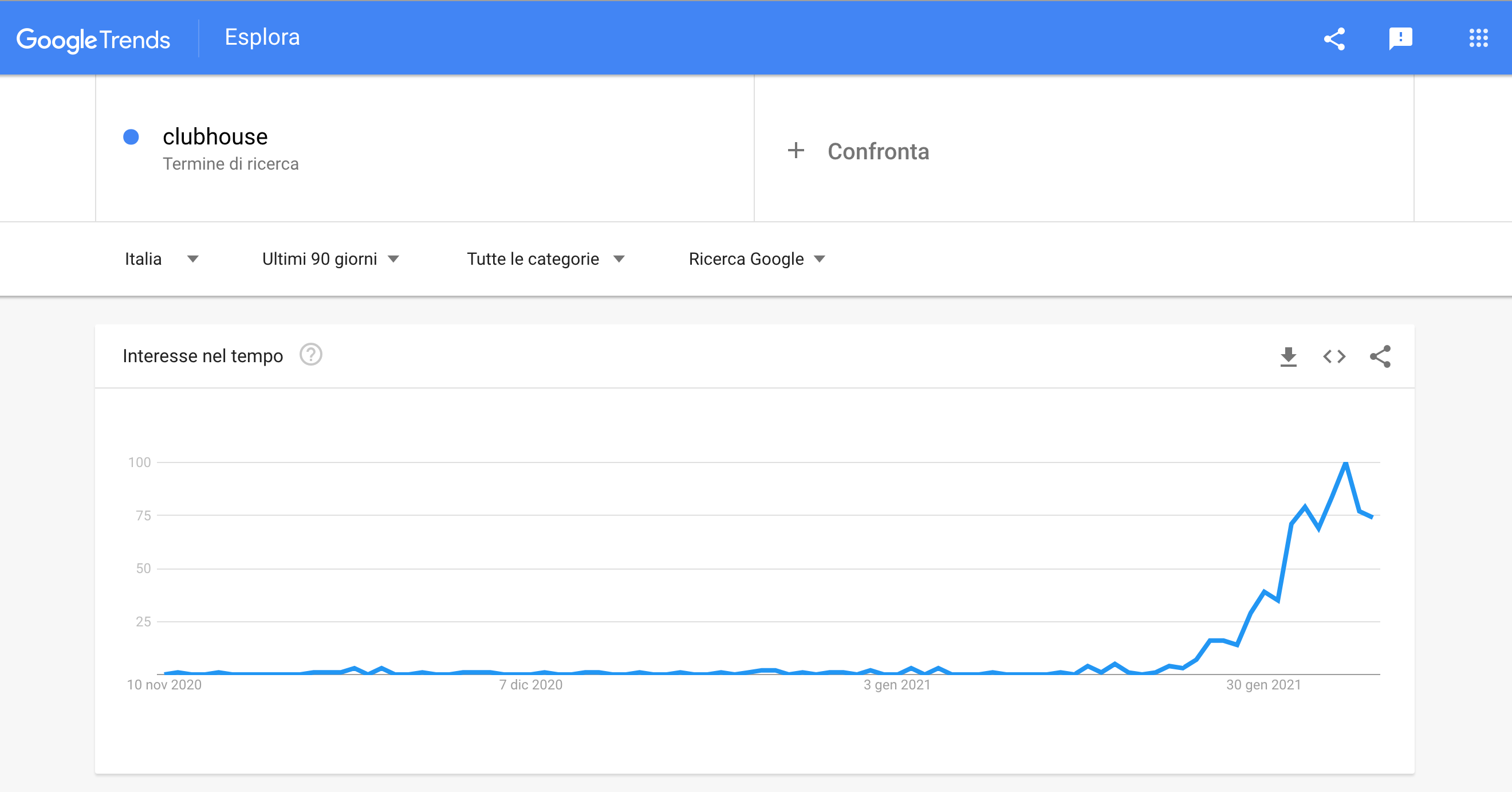Download the chart data as CSV
Viewport: 1512px width, 792px height.
click(x=1289, y=356)
